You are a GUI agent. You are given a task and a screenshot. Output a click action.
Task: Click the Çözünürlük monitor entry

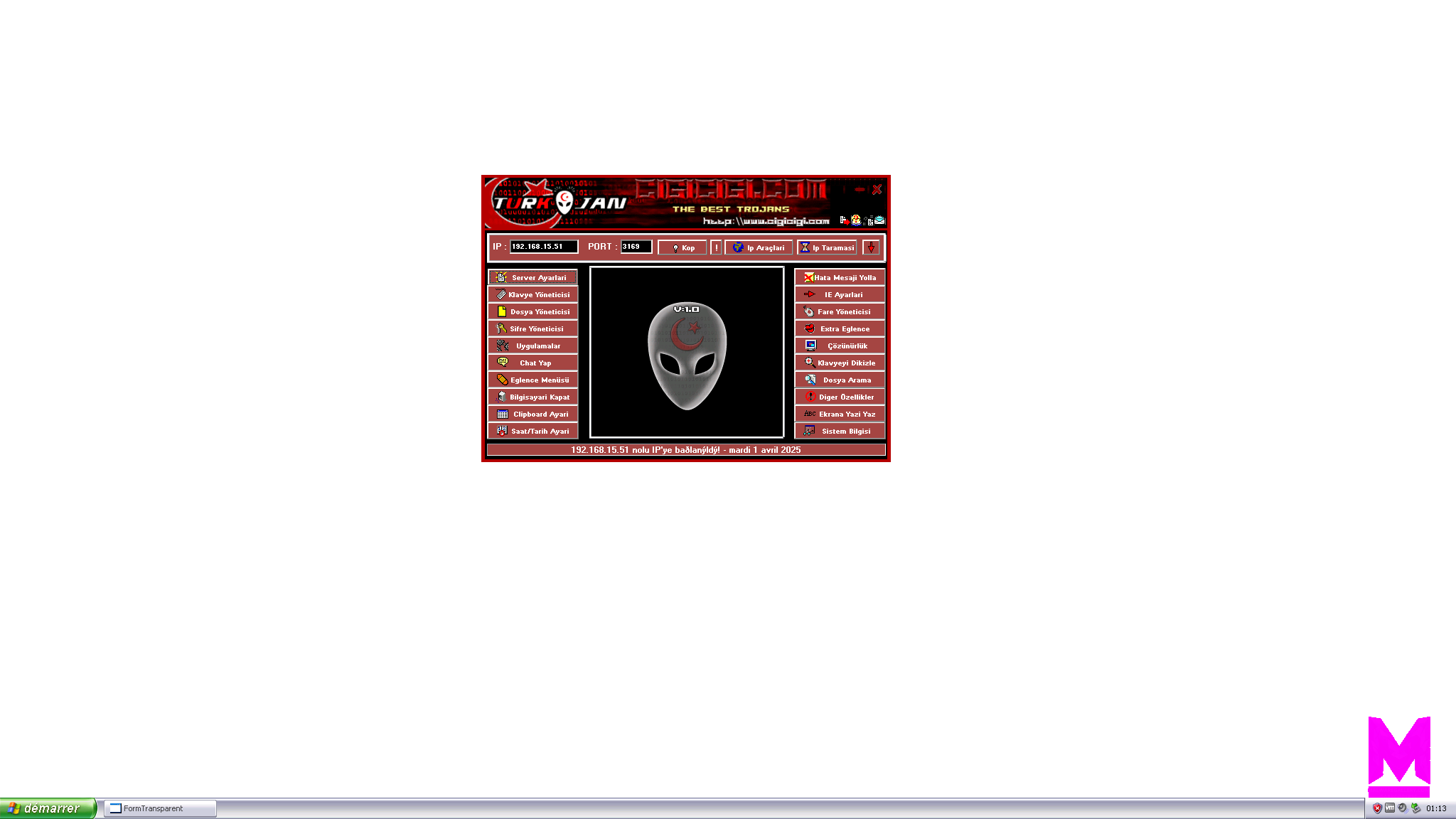[x=840, y=346]
